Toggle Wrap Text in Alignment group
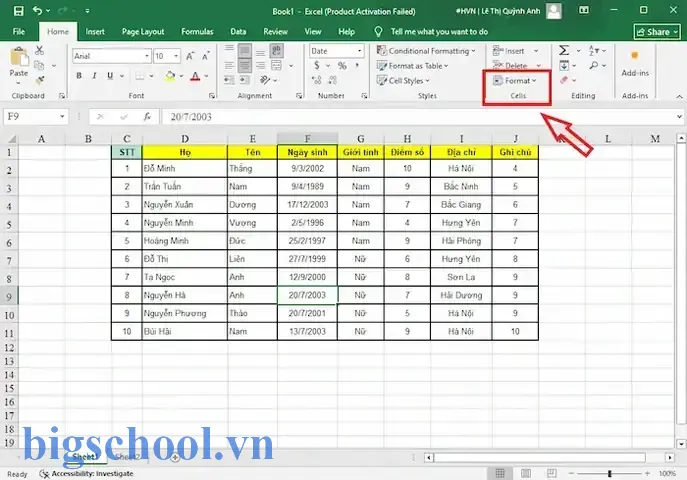The height and width of the screenshot is (480, 687). (276, 50)
